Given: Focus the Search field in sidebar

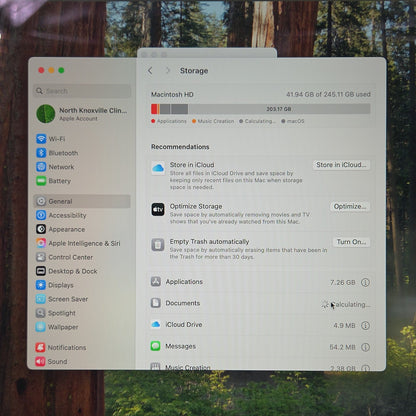Looking at the screenshot, I should 82,91.
